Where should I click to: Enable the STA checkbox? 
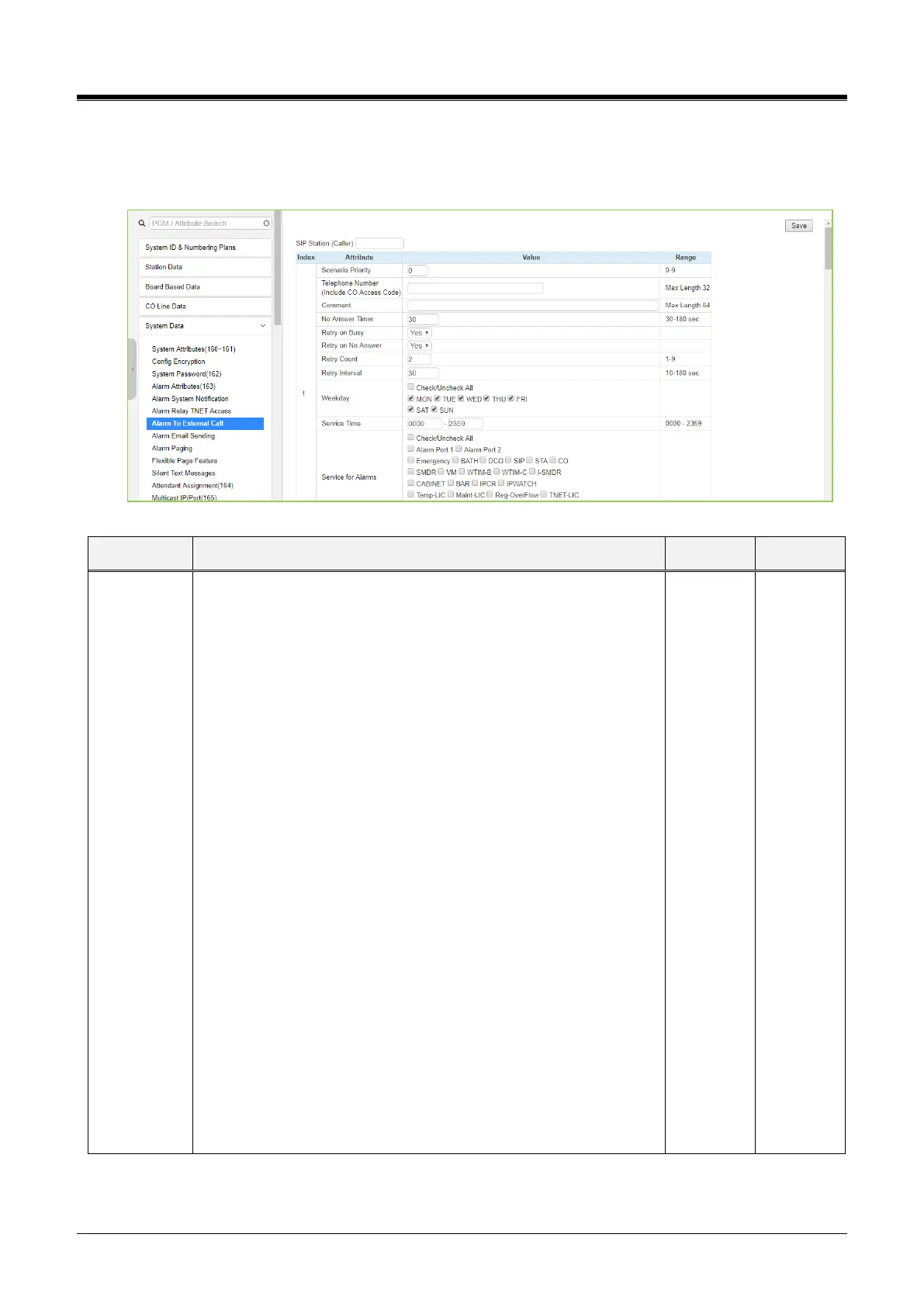(530, 460)
